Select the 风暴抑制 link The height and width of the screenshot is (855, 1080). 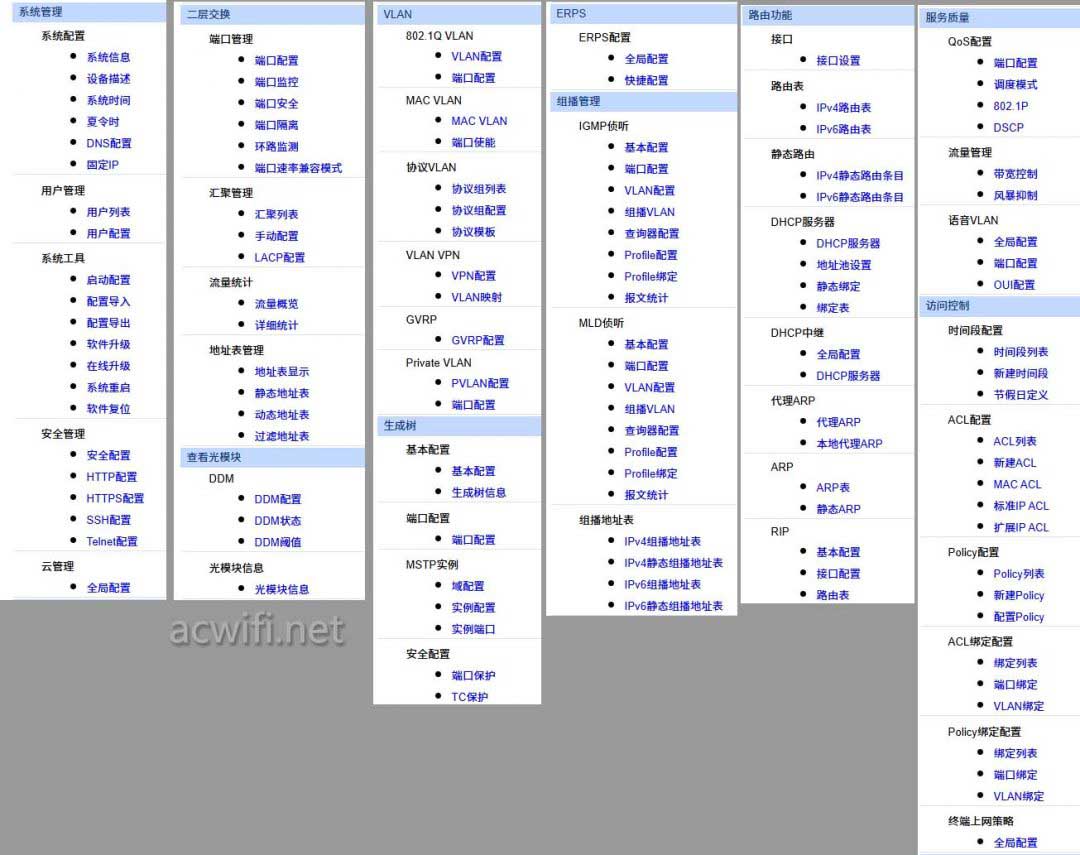(1015, 195)
